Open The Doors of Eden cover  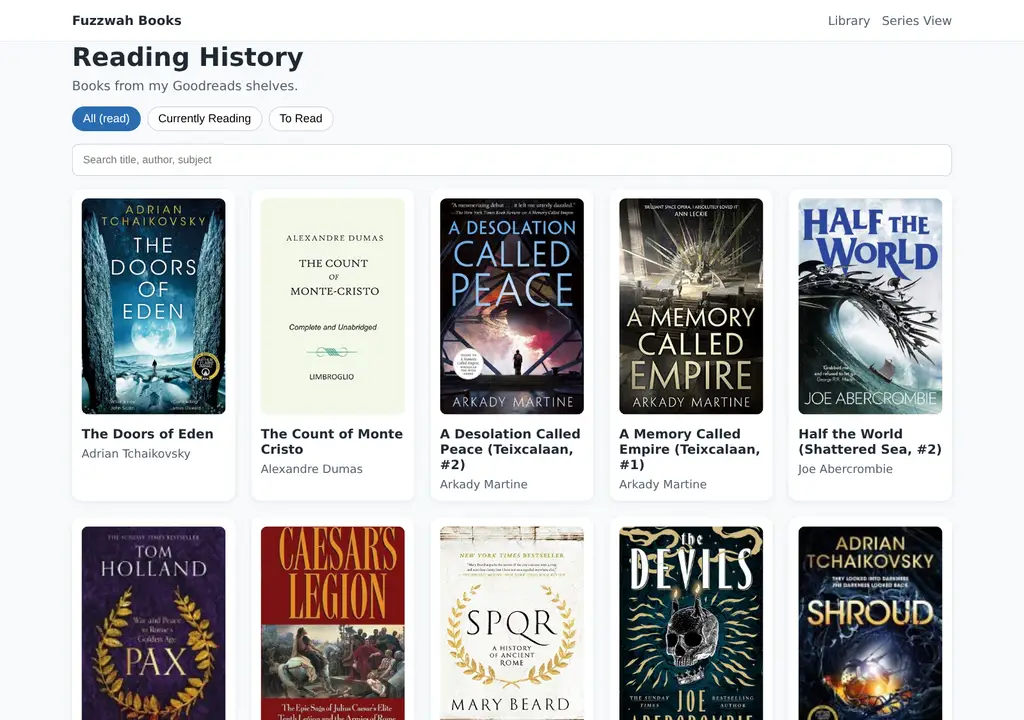tap(153, 306)
